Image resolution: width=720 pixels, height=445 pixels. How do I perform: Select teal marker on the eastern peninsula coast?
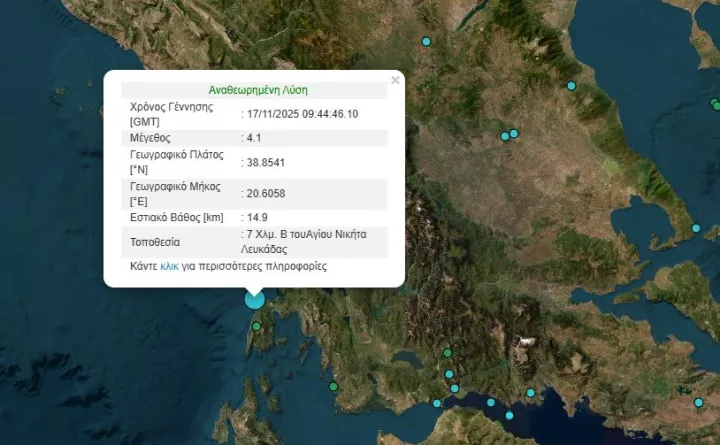point(695,229)
